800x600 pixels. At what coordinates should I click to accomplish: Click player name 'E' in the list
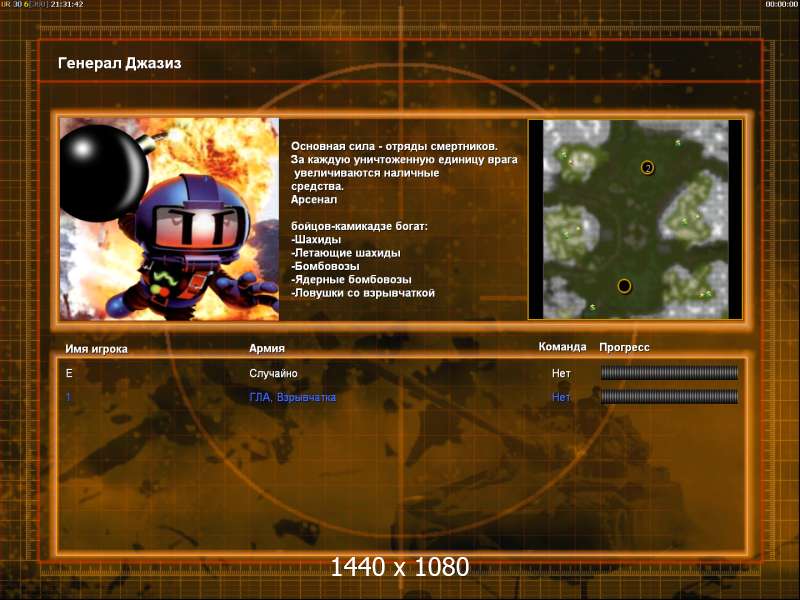click(69, 373)
